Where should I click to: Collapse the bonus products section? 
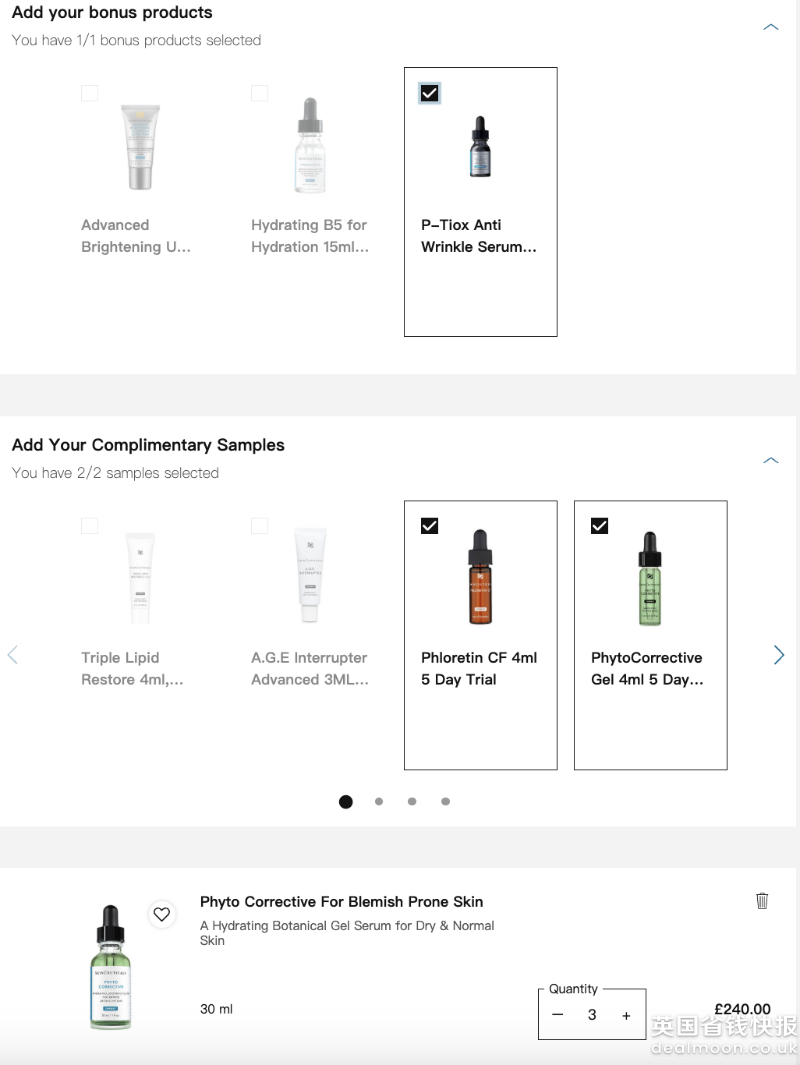click(x=770, y=27)
